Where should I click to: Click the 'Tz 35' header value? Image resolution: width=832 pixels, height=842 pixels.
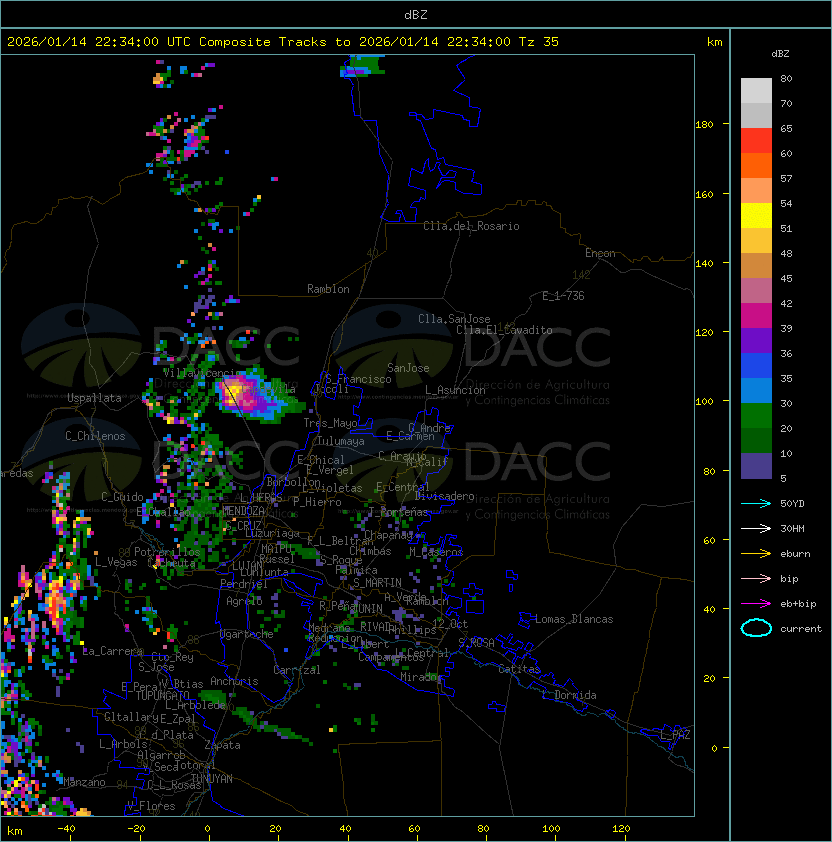coord(539,42)
